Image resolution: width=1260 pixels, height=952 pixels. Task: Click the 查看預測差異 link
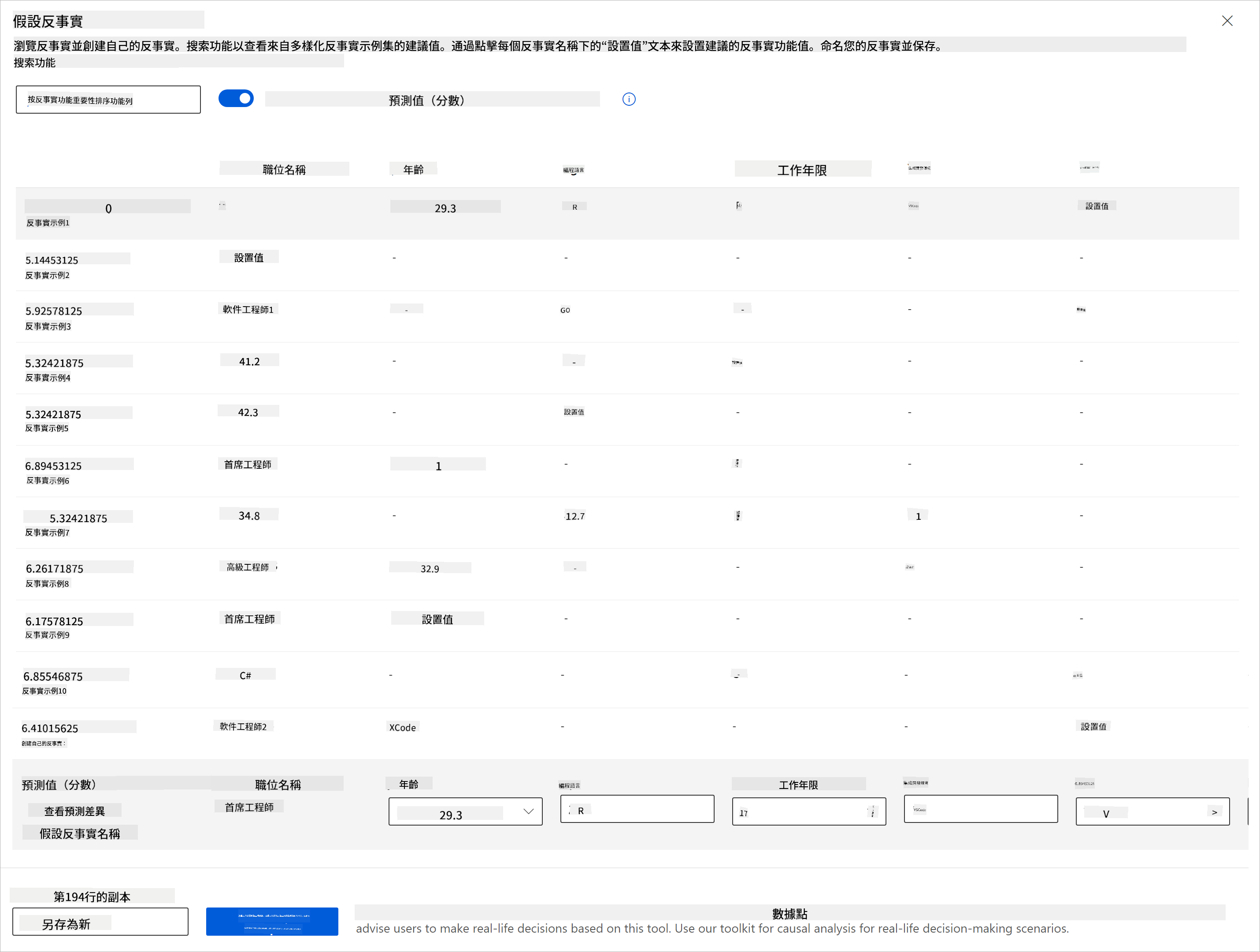74,811
